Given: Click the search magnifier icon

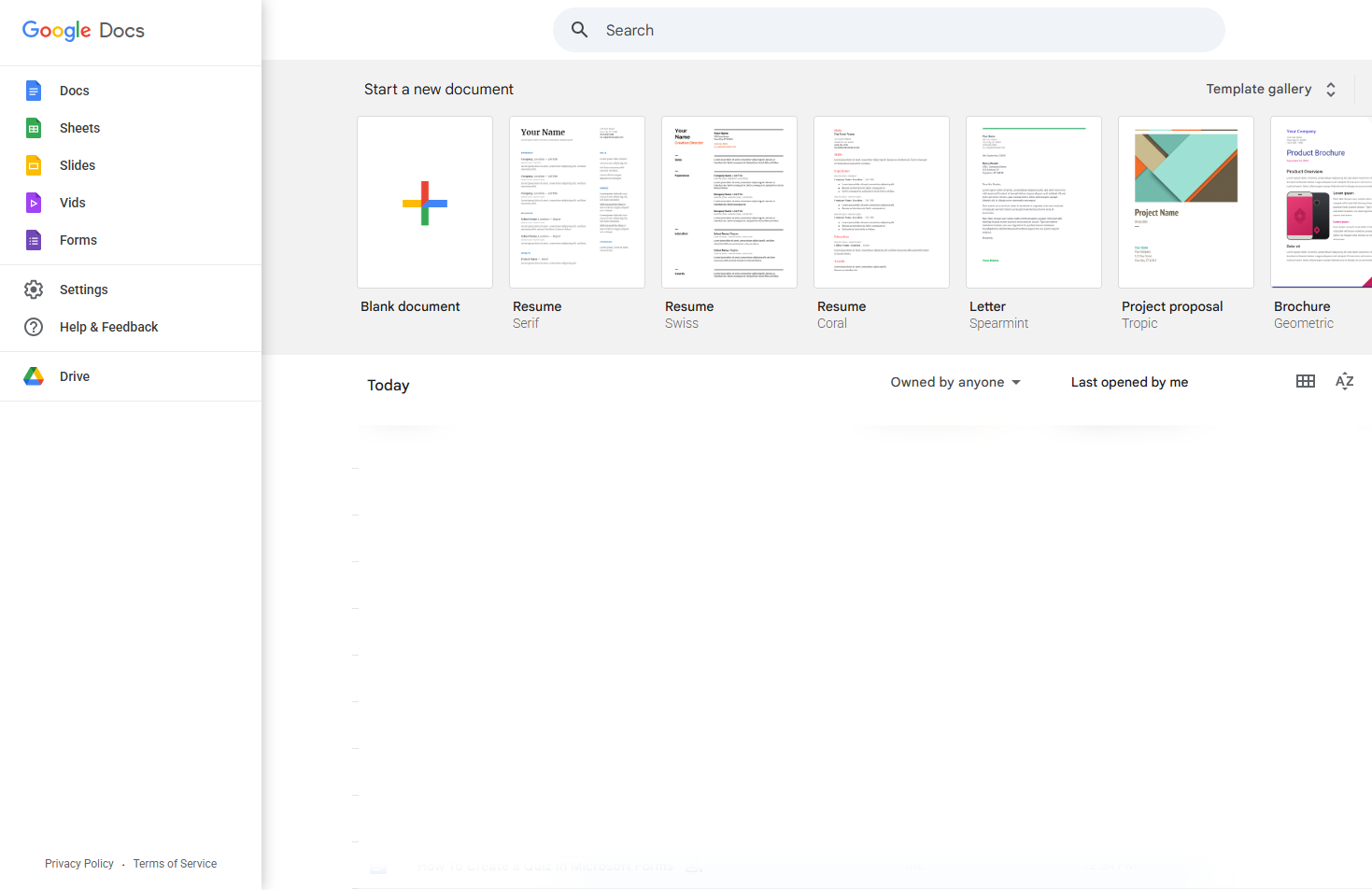Looking at the screenshot, I should (580, 30).
